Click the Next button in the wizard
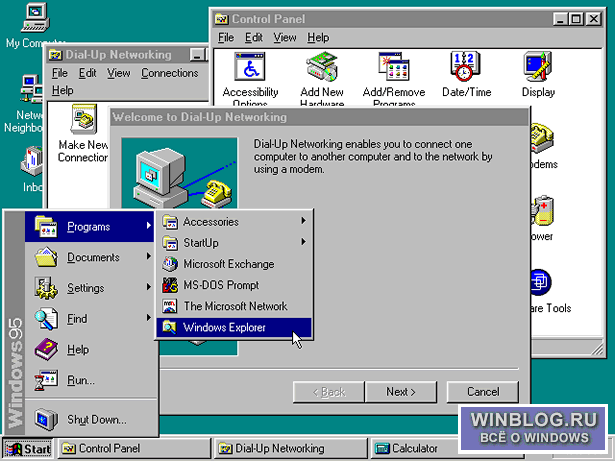615x461 pixels. 400,392
